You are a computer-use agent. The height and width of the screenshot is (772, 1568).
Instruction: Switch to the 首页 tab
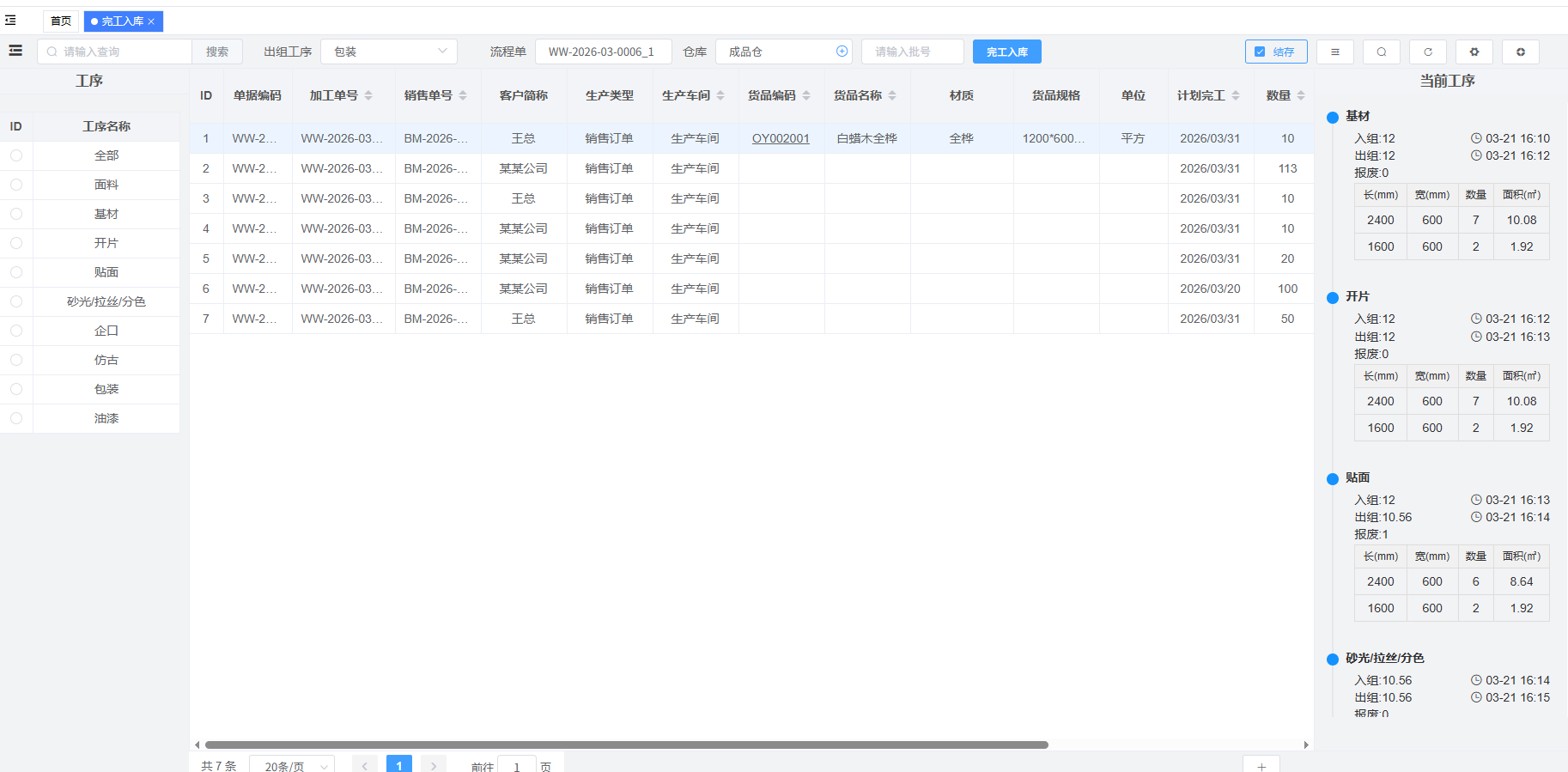pos(61,21)
